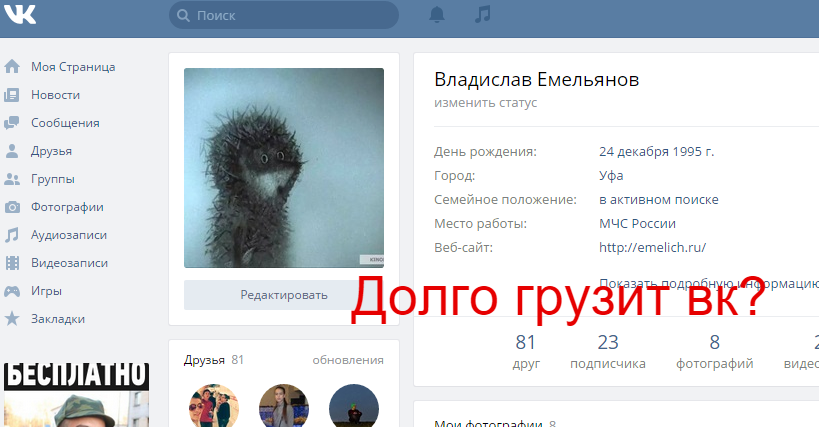Click the gamepad icon beside Игры
This screenshot has height=427, width=819.
coord(12,291)
